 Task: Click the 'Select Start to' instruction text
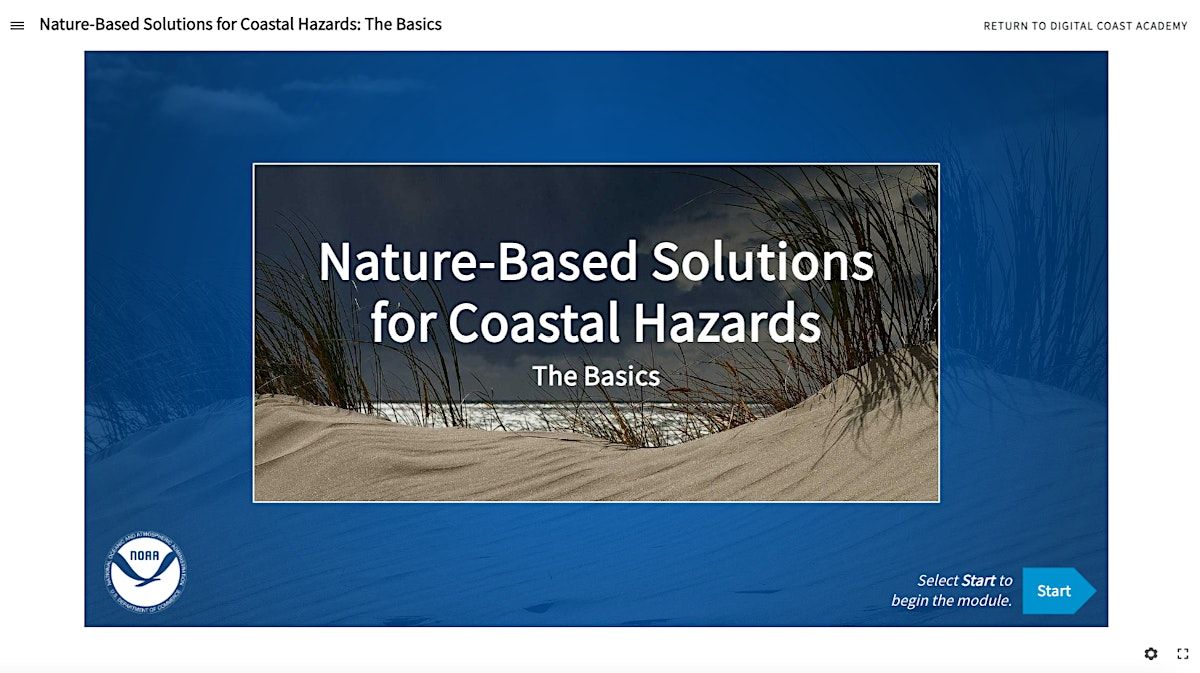(x=964, y=580)
